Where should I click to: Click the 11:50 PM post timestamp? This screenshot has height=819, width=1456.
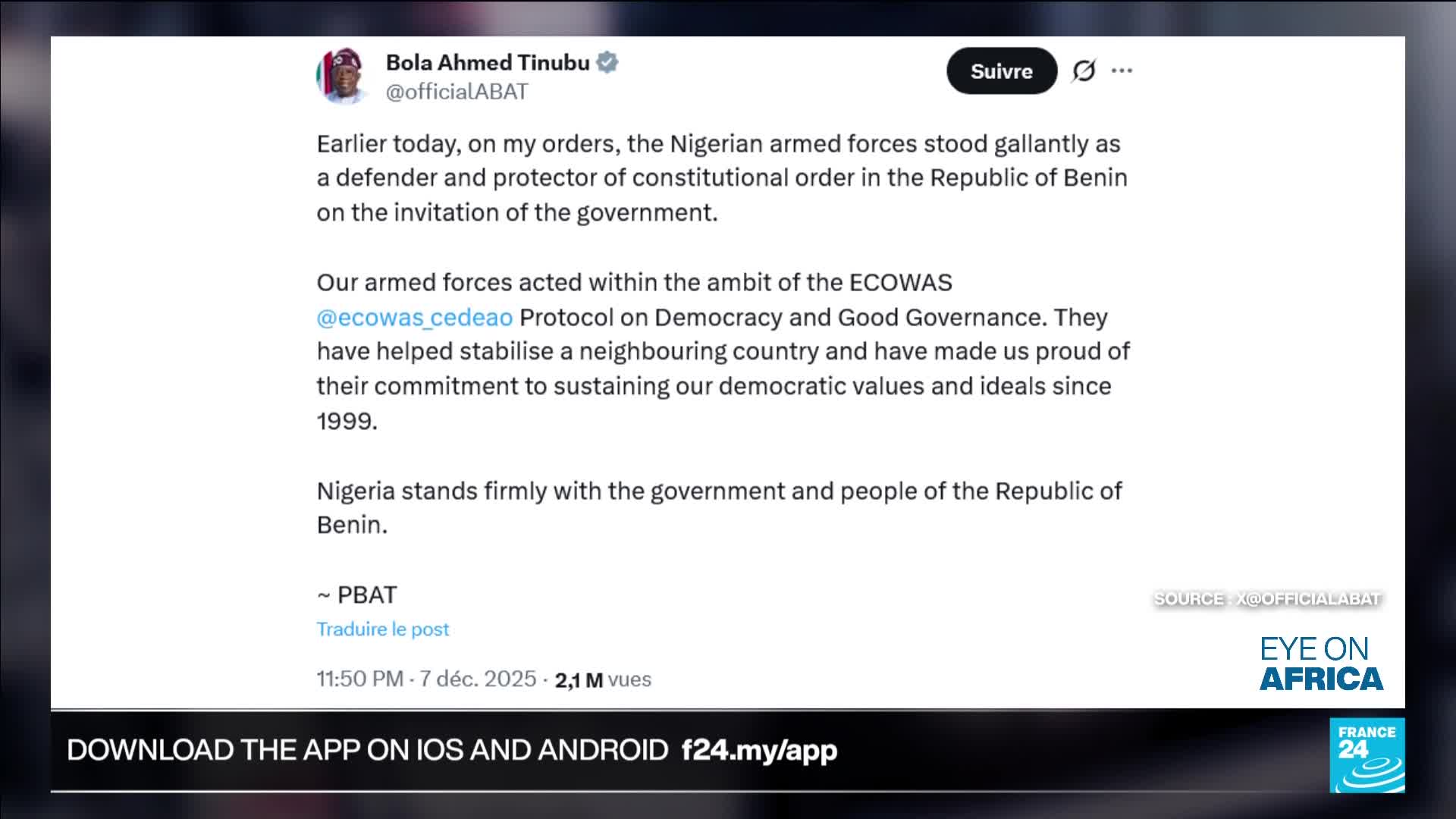point(359,679)
